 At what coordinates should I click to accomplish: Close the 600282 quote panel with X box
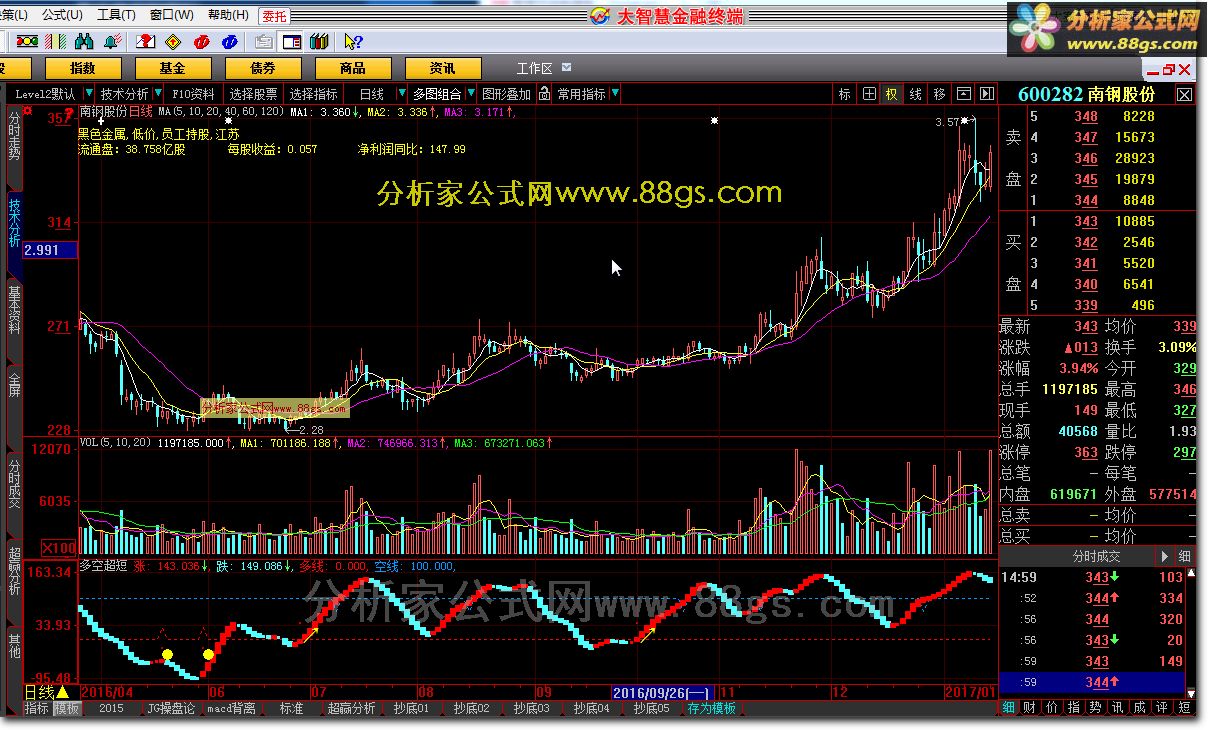tap(1184, 94)
